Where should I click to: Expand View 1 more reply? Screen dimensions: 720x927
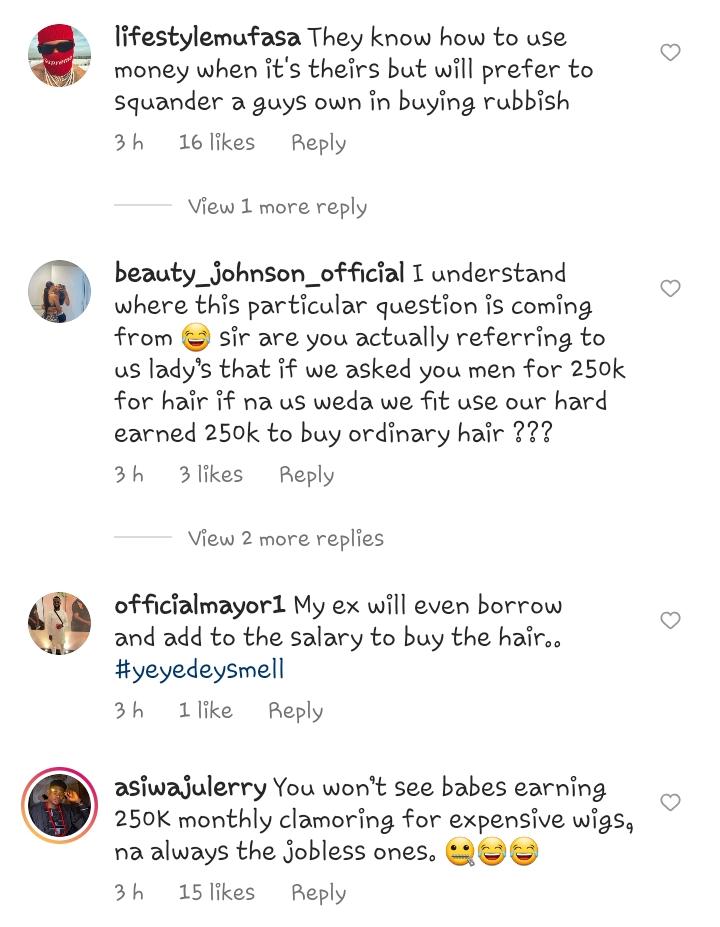coord(277,207)
